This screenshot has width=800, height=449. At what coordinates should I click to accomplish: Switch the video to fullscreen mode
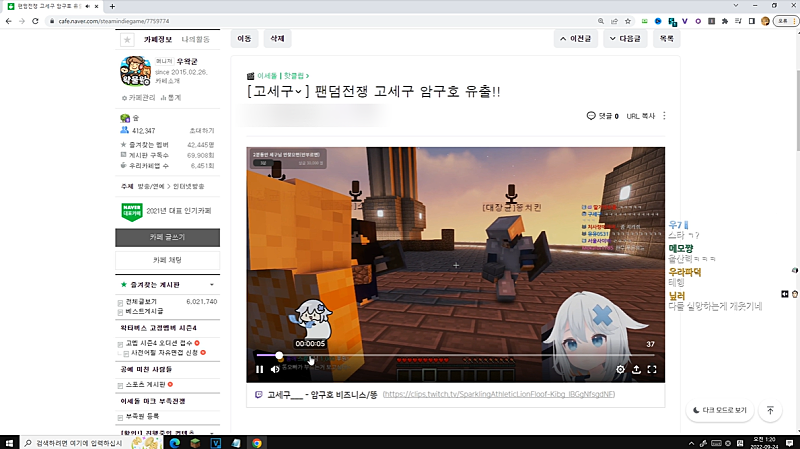click(652, 369)
